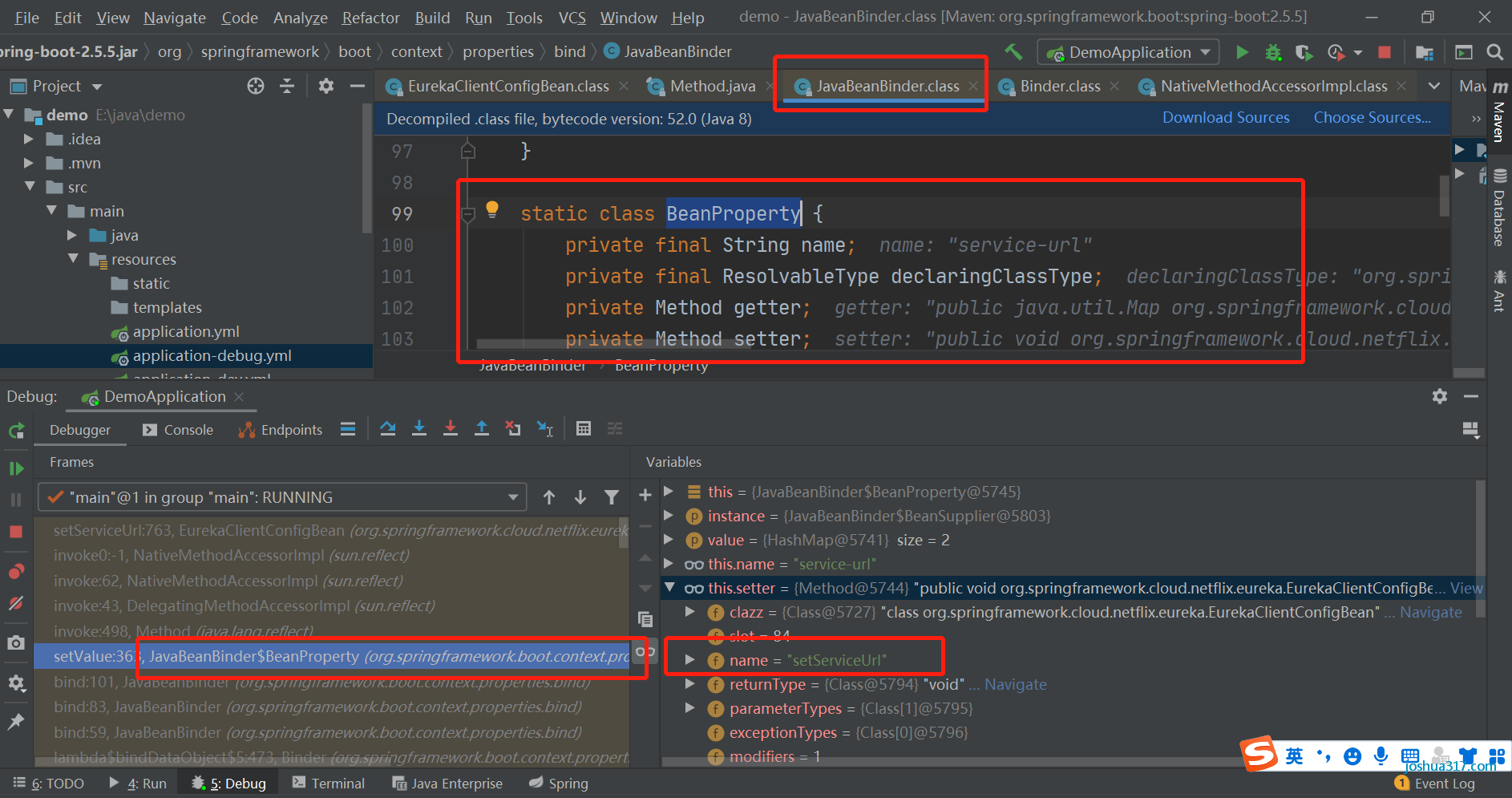Switch to EurekaClientConfigBean.class tab
The image size is (1512, 798).
[x=507, y=86]
